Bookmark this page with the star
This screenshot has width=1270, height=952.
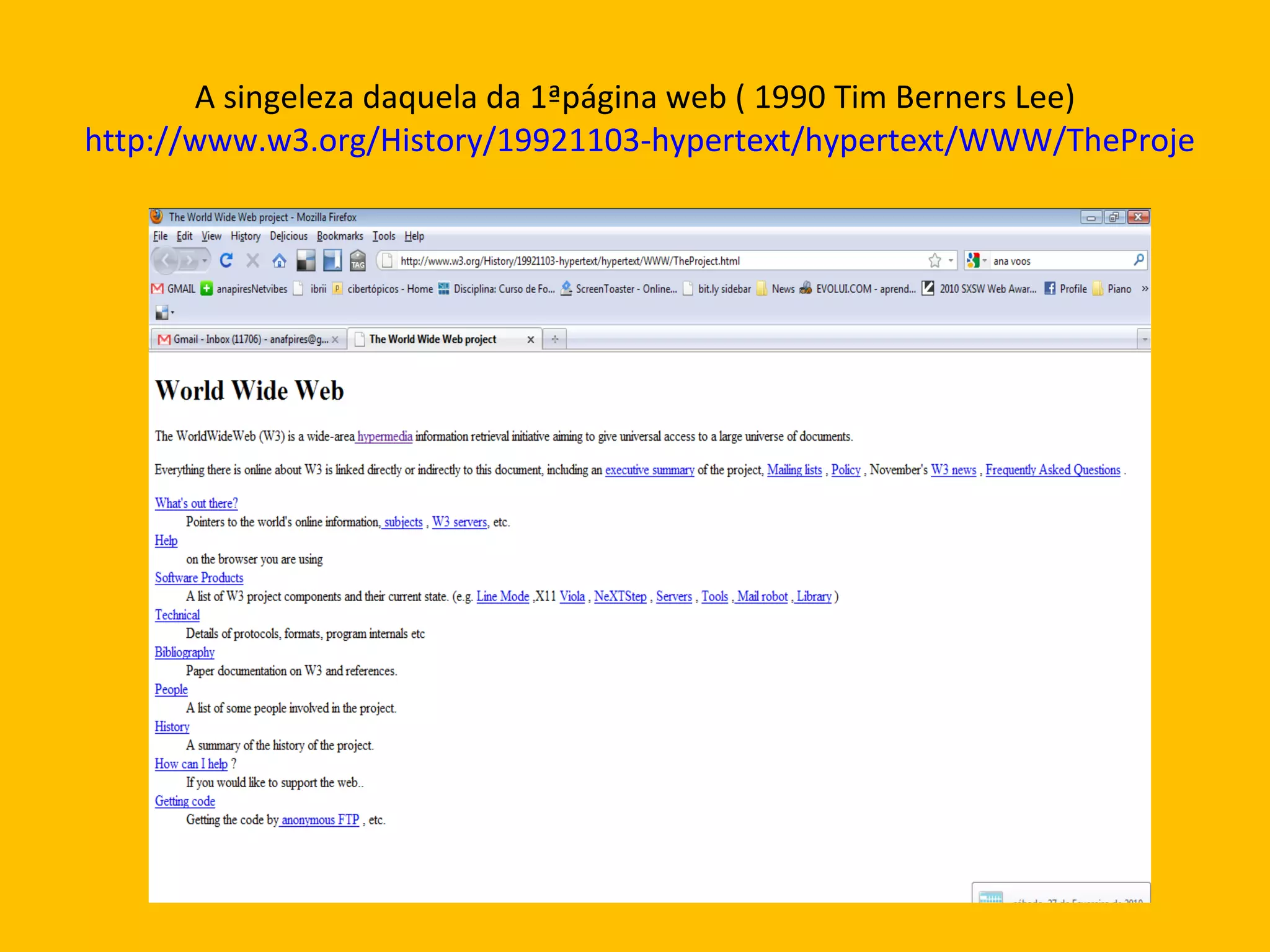[x=935, y=261]
